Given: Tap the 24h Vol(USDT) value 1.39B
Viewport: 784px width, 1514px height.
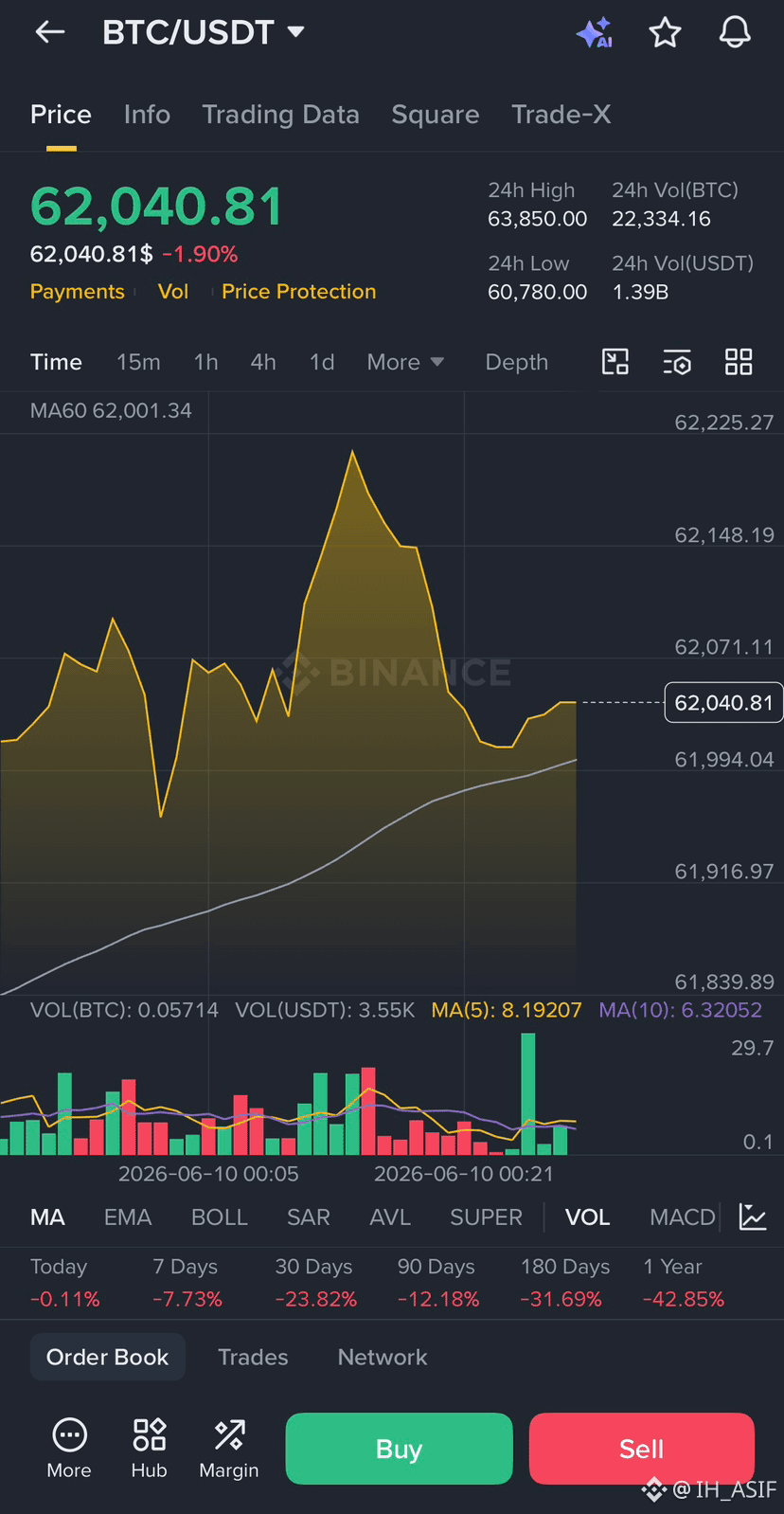Looking at the screenshot, I should pos(640,292).
